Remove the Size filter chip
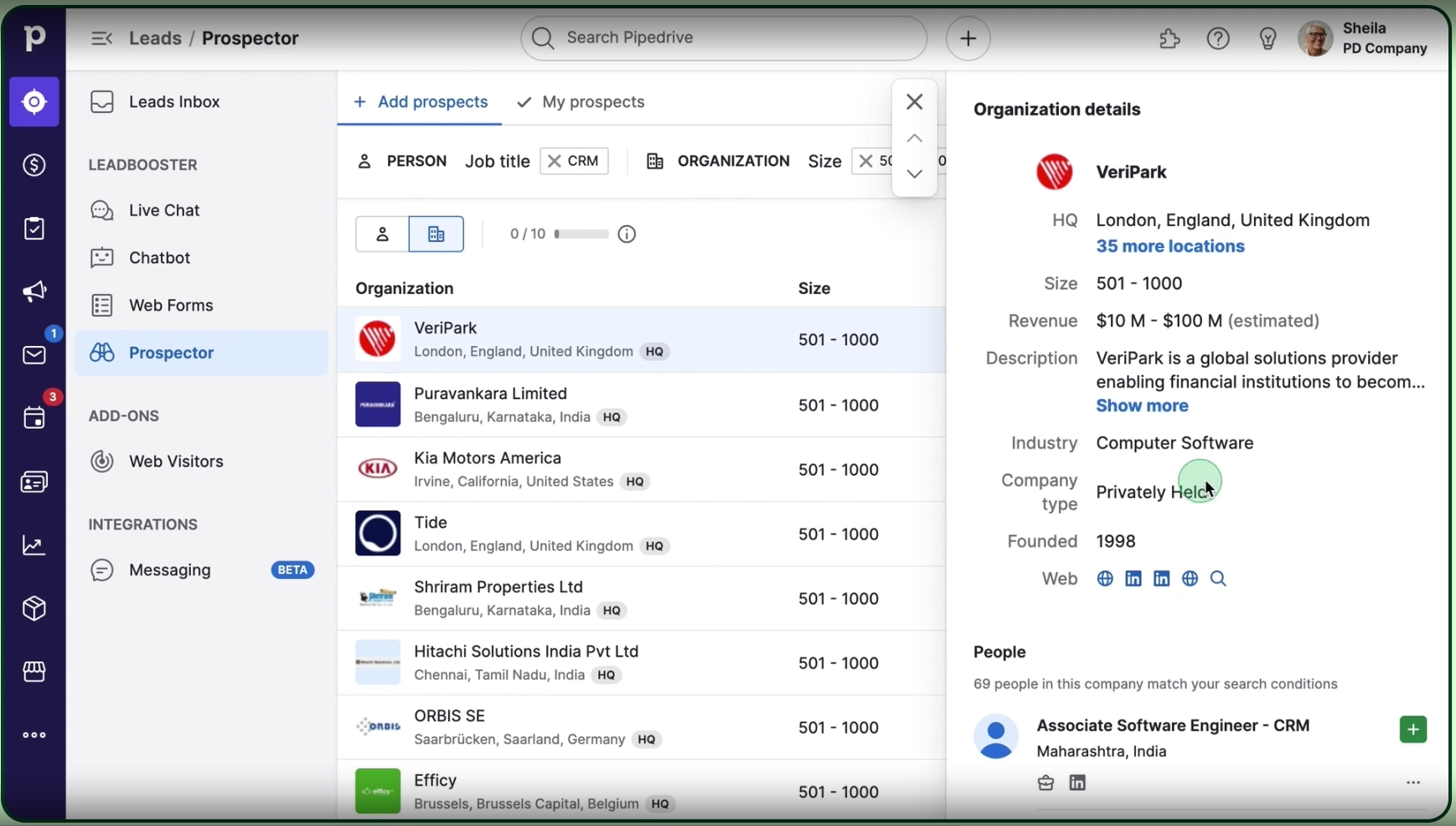Viewport: 1456px width, 826px height. point(866,162)
